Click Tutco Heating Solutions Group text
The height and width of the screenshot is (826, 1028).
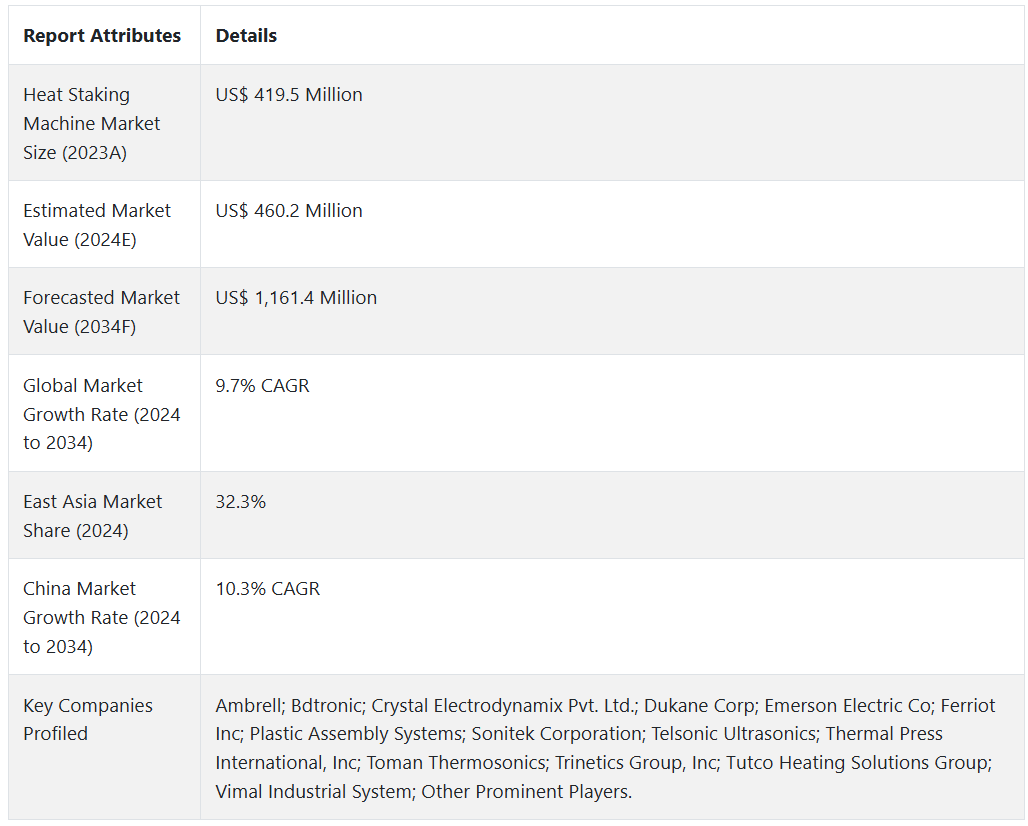tap(857, 763)
